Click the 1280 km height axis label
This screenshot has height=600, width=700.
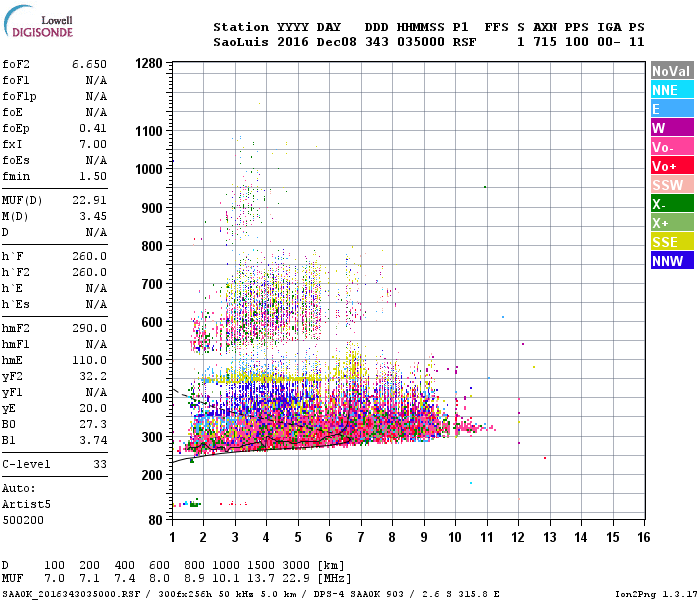149,64
